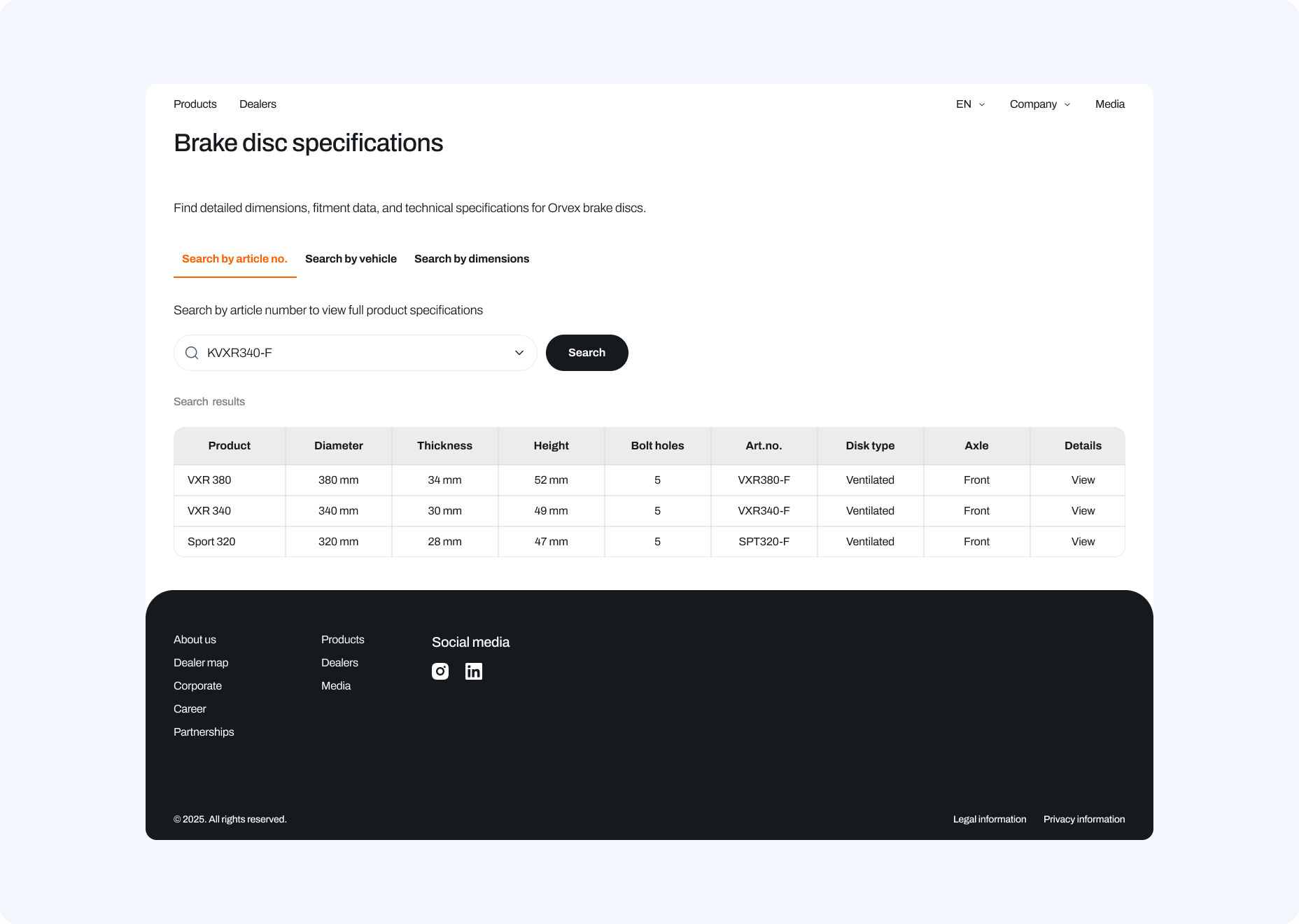Screen dimensions: 1299x924
Task: Click the 30 mm thickness cell
Action: point(445,511)
